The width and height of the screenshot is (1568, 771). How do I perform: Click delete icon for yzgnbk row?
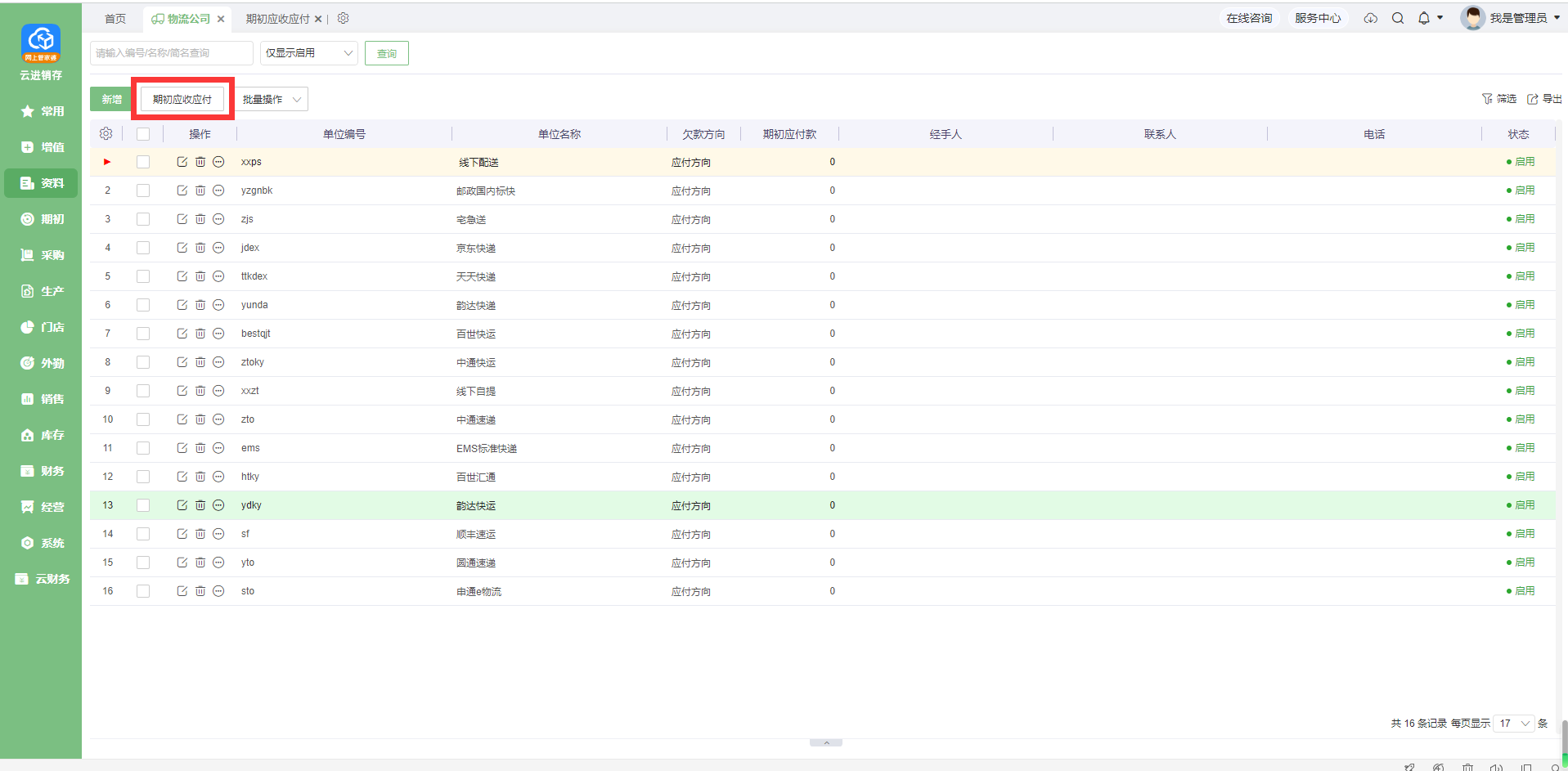coord(200,191)
